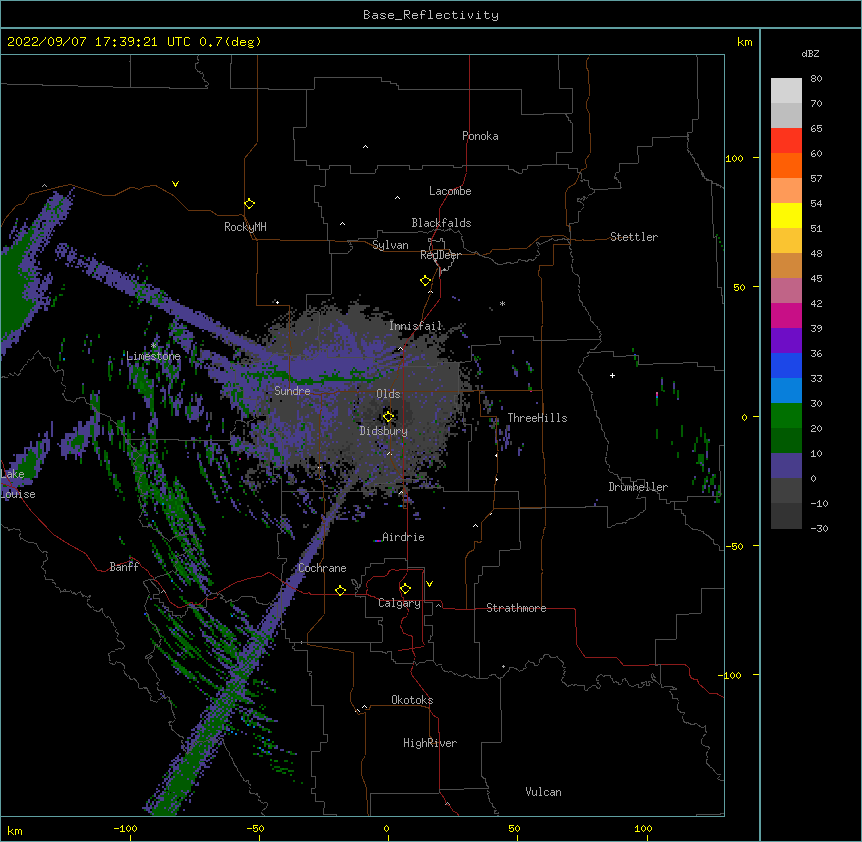
Task: Click the km unit label at top right
Action: tap(745, 42)
